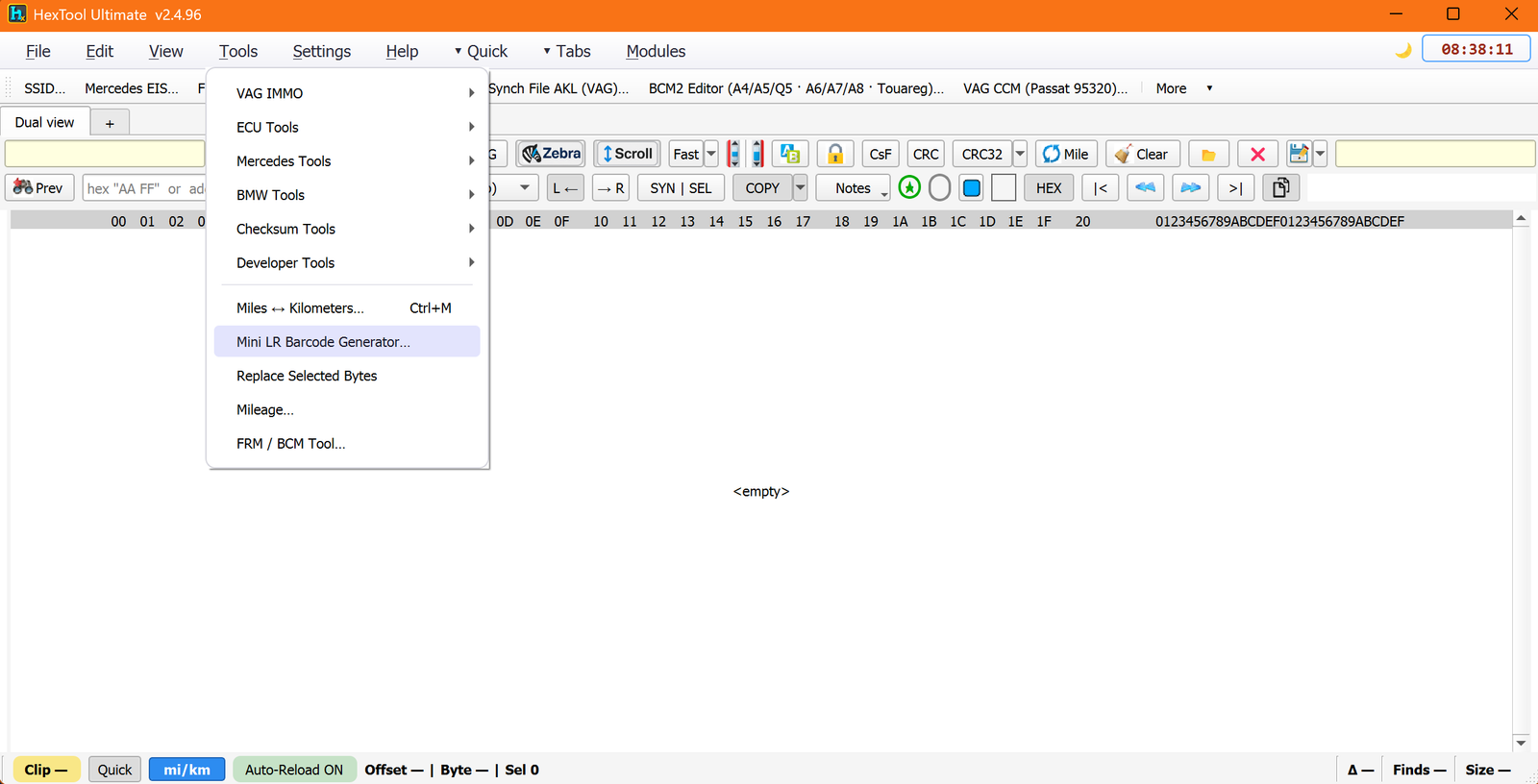The width and height of the screenshot is (1538, 784).
Task: Click the clipboard paste icon
Action: point(1280,188)
